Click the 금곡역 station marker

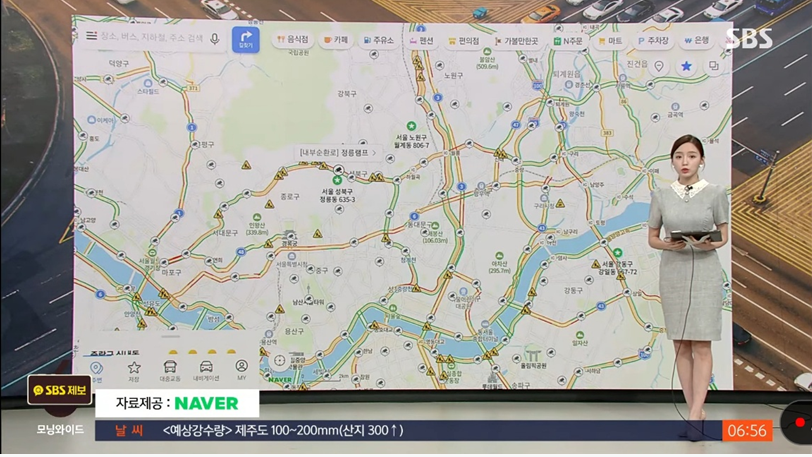(675, 106)
